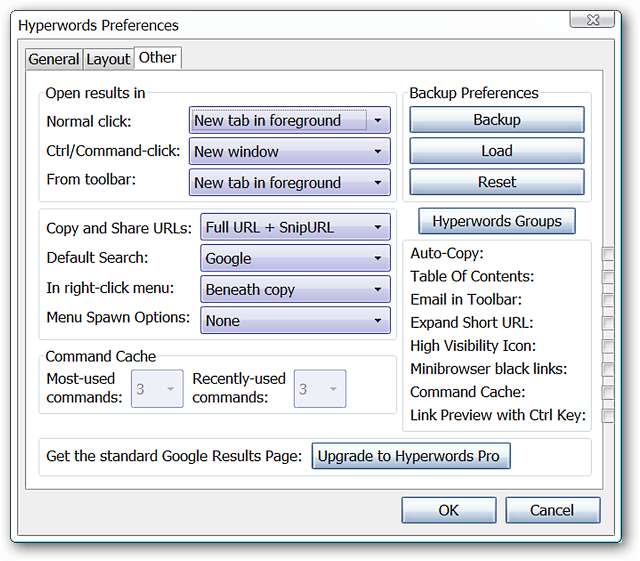Expand the Copy and Share URLs dropdown
The height and width of the screenshot is (561, 640).
(295, 228)
